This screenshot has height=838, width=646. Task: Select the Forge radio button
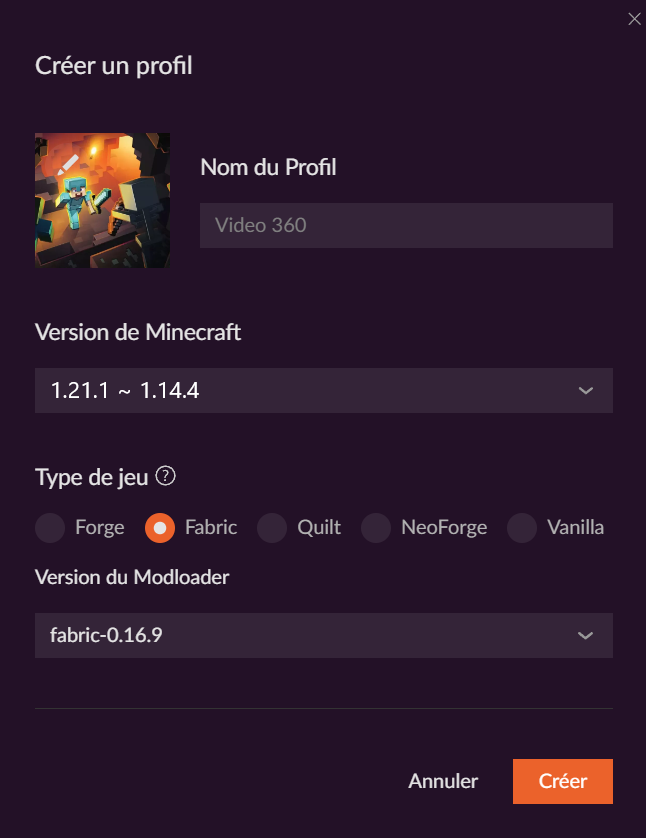tap(50, 527)
